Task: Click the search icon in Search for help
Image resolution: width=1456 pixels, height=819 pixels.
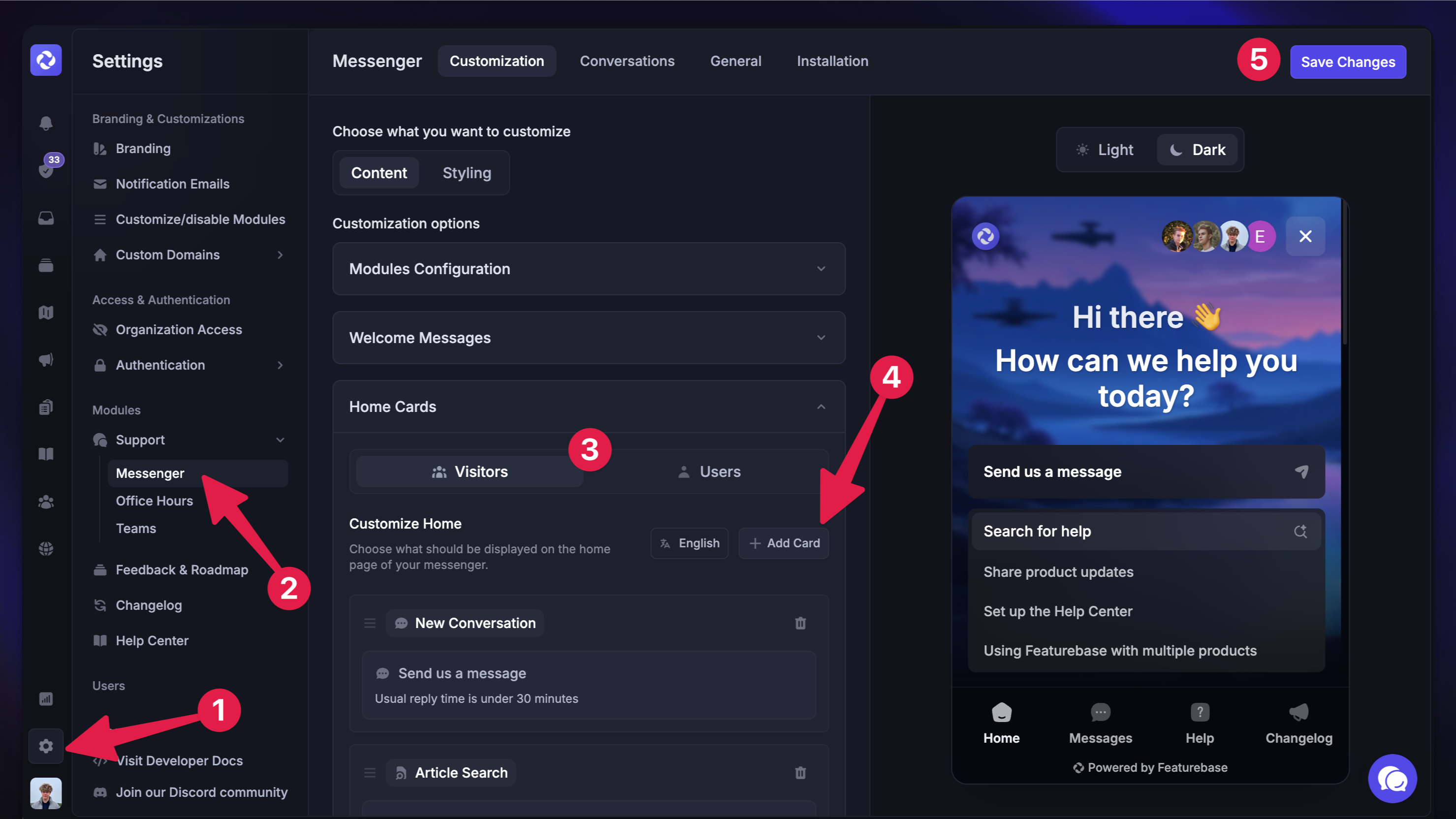Action: (x=1300, y=531)
